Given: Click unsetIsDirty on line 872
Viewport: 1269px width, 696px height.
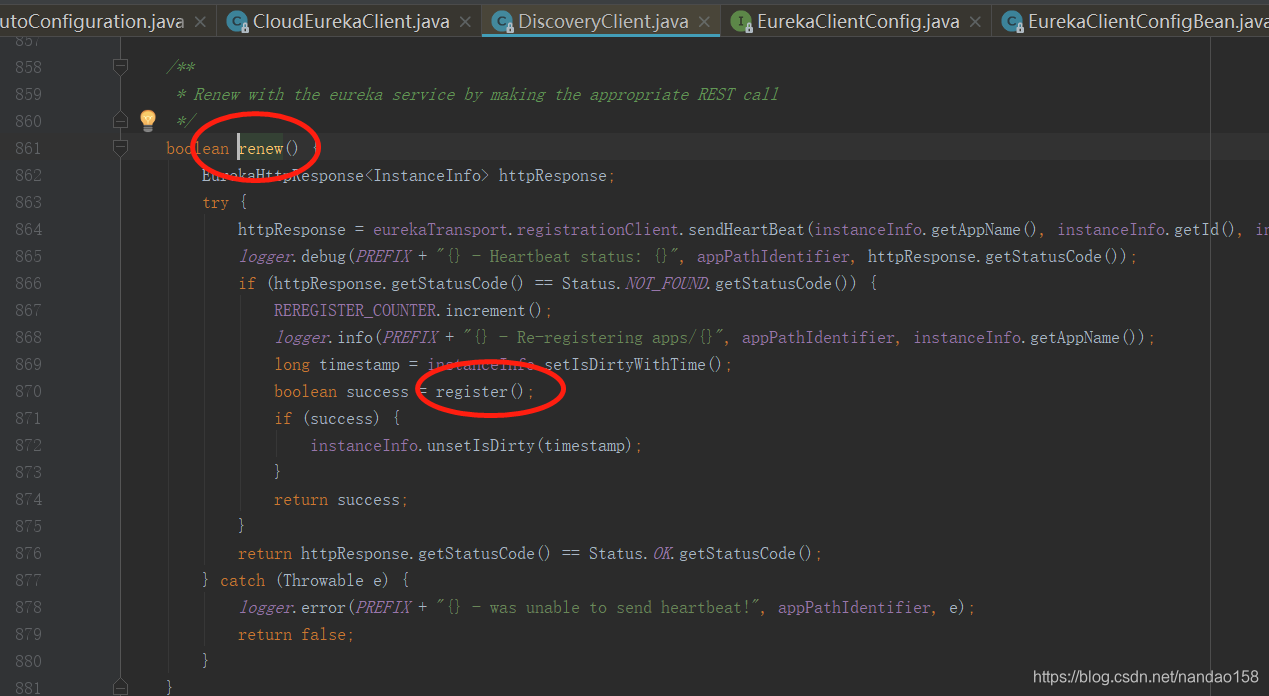Looking at the screenshot, I should [x=481, y=445].
